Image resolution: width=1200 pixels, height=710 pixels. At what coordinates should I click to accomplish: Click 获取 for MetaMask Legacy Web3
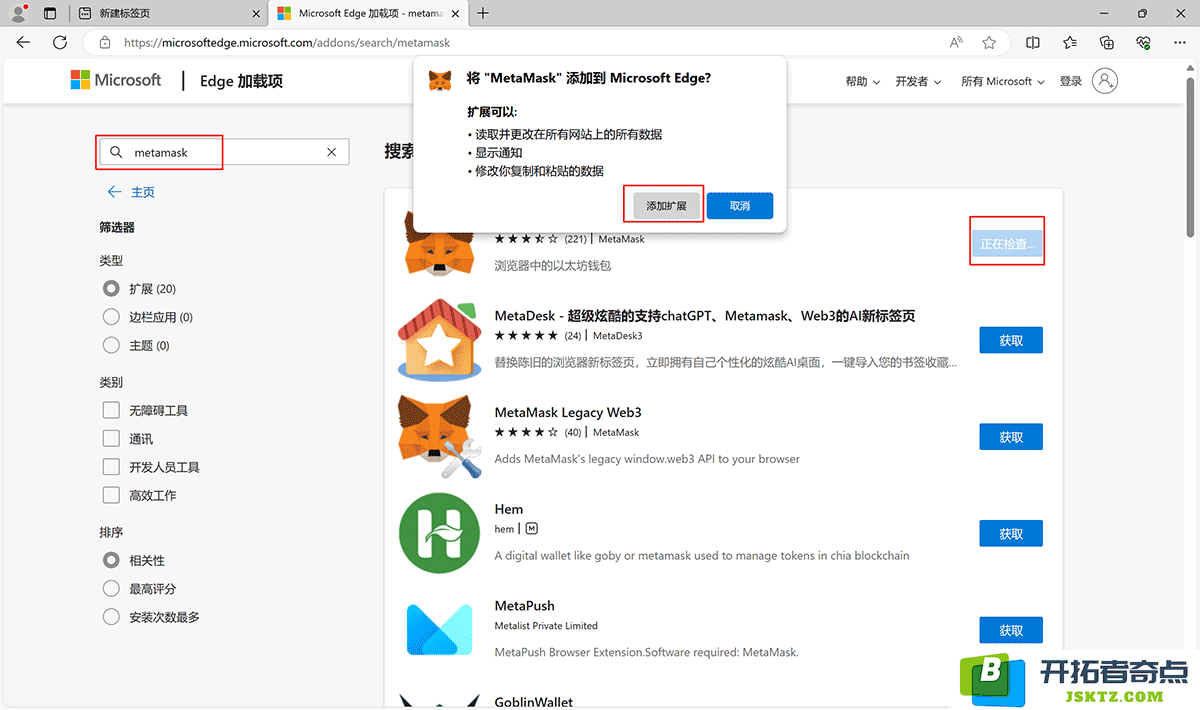tap(1011, 437)
